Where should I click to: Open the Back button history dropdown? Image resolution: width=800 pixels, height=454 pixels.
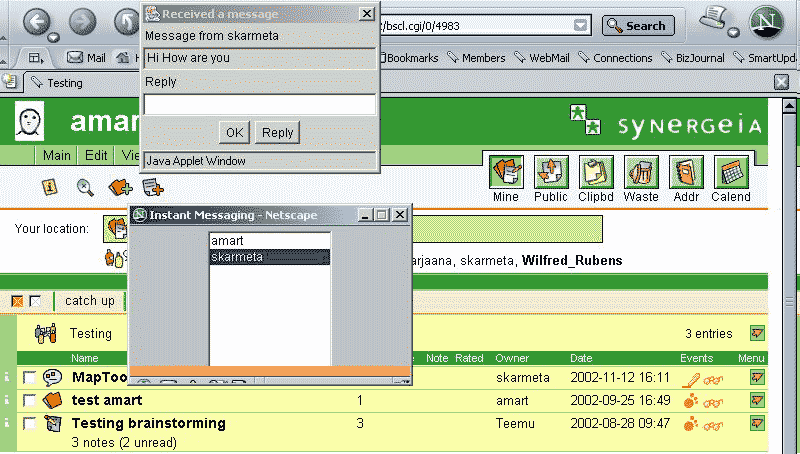coord(53,37)
